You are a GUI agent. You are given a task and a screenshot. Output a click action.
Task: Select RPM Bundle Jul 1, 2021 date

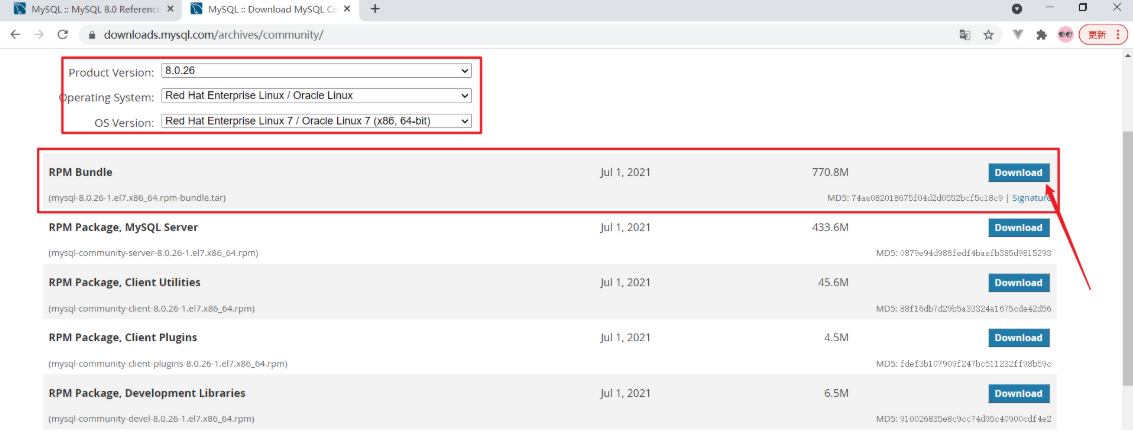tap(625, 173)
